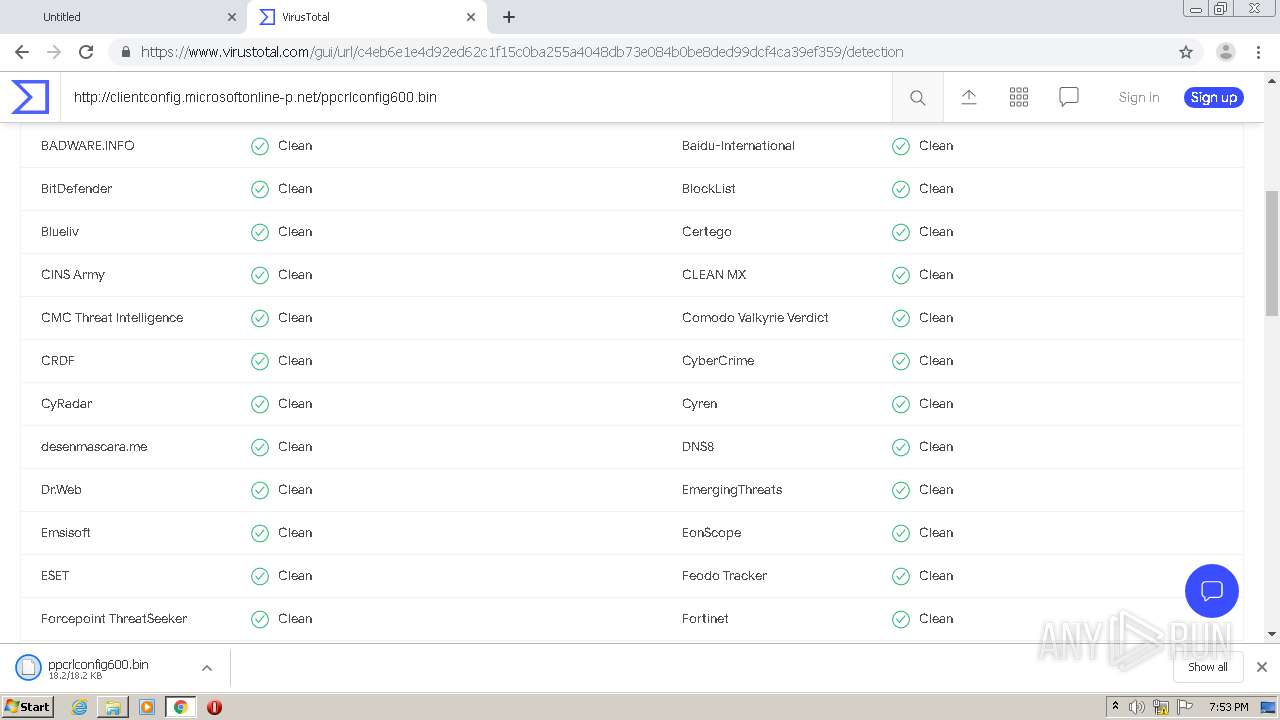
Task: Select the BADWARE.INFO row label
Action: 88,146
